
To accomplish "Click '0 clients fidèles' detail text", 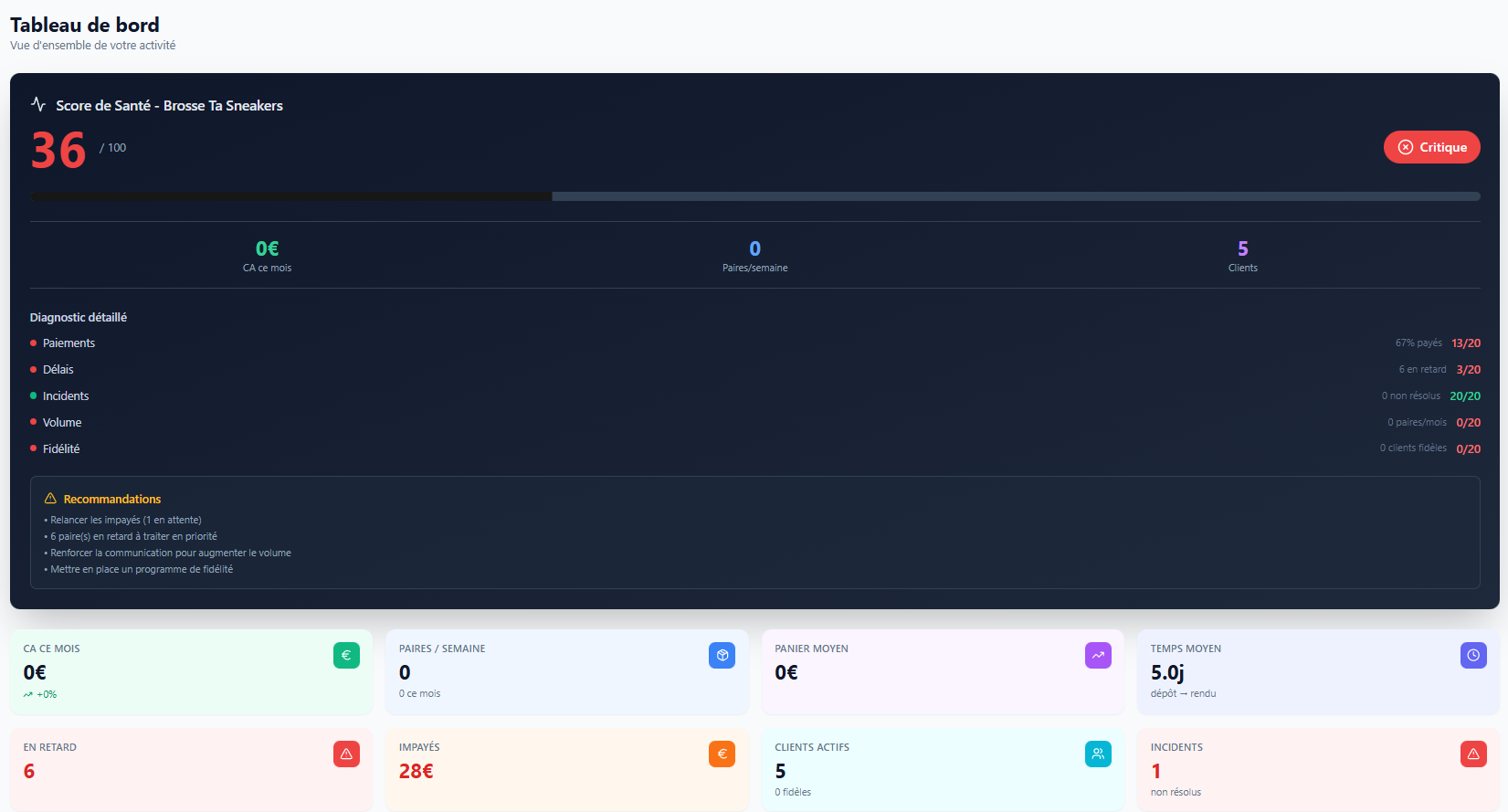I will point(1413,448).
